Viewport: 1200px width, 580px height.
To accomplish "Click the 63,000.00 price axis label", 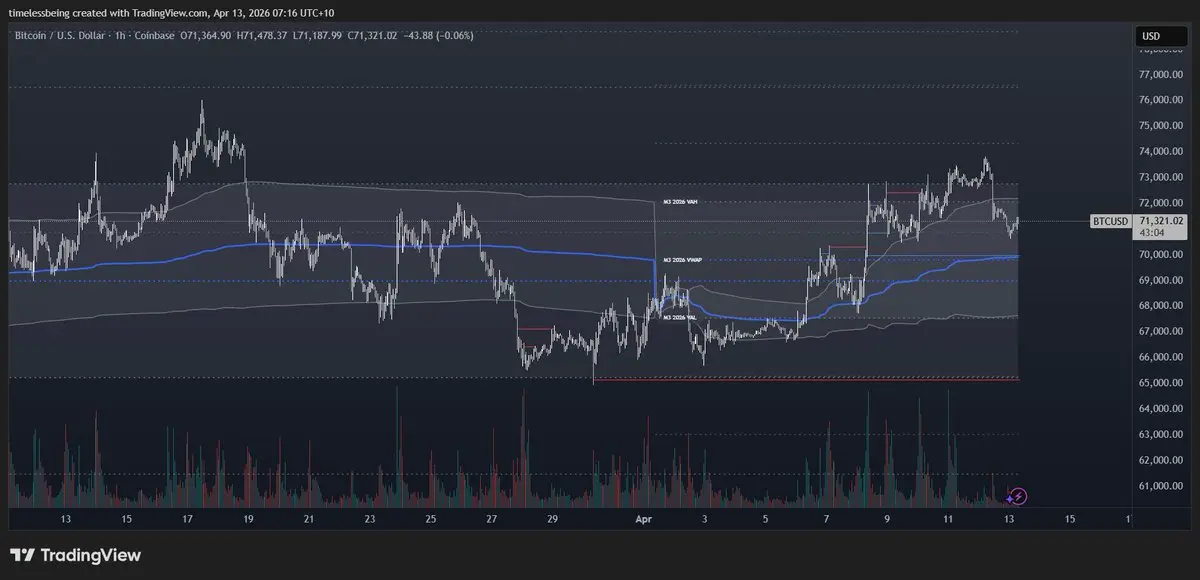I will tap(1160, 435).
